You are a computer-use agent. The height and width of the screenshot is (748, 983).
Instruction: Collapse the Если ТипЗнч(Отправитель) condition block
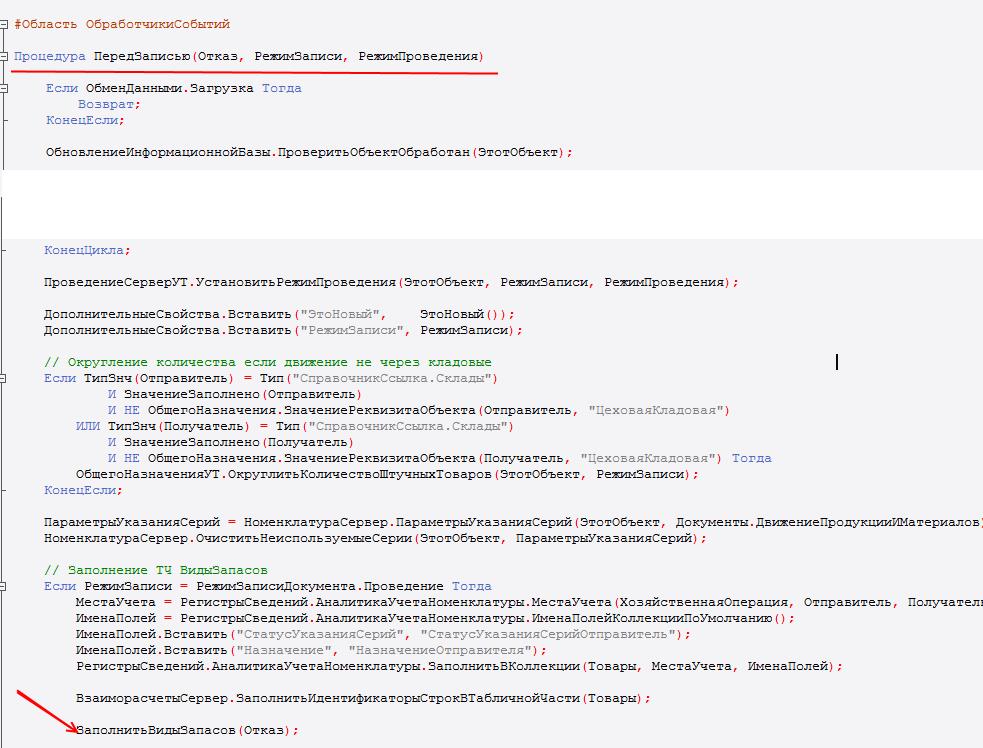tap(5, 379)
